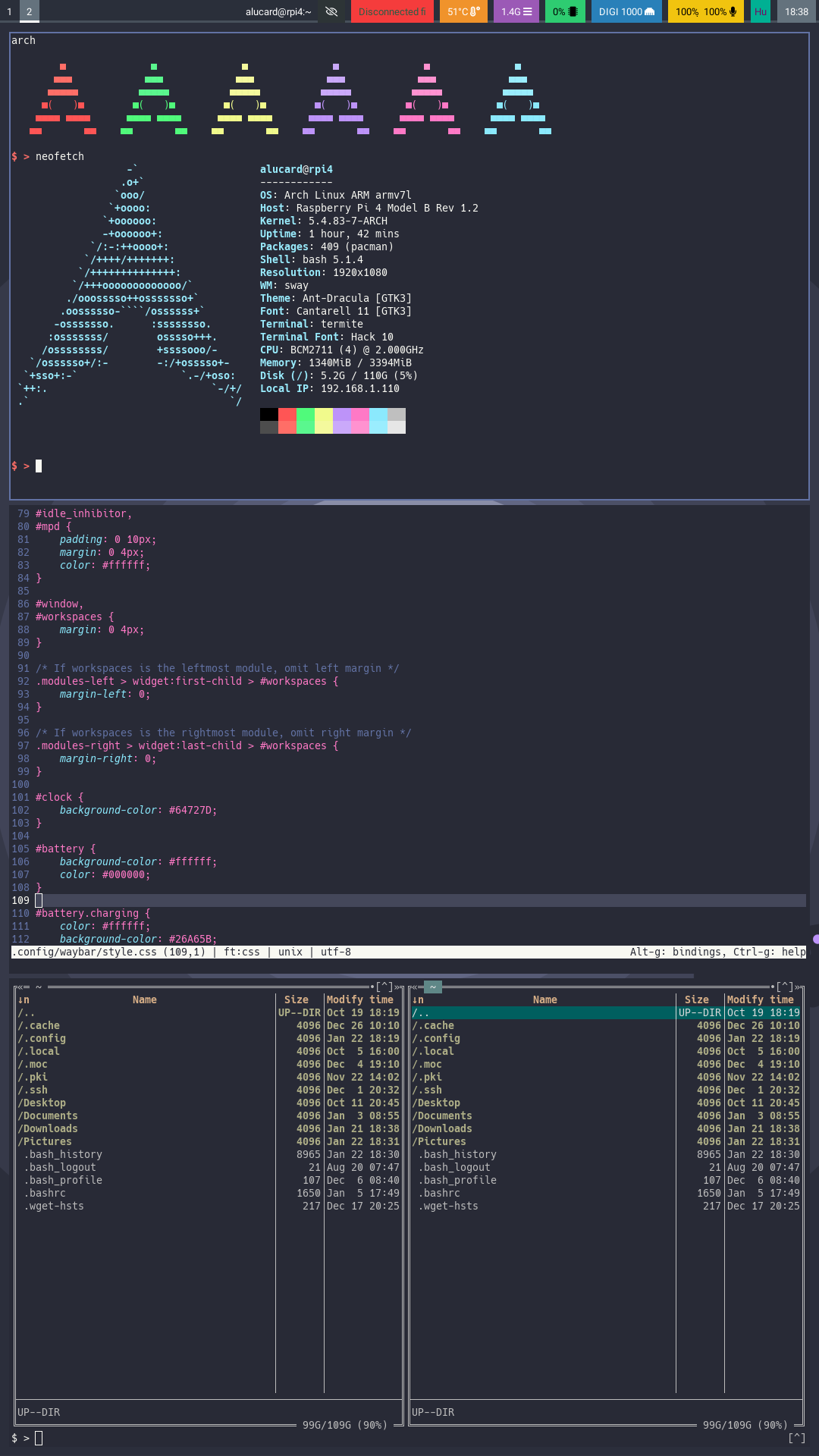
Task: Click the [^] indicator at bottom right corner
Action: point(797,1438)
